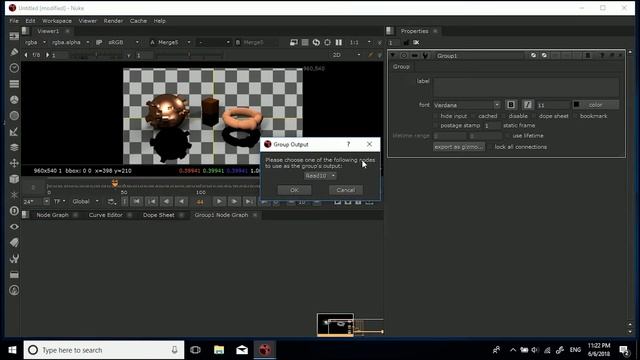Cancel the Group Output dialog
The image size is (640, 360).
click(345, 190)
